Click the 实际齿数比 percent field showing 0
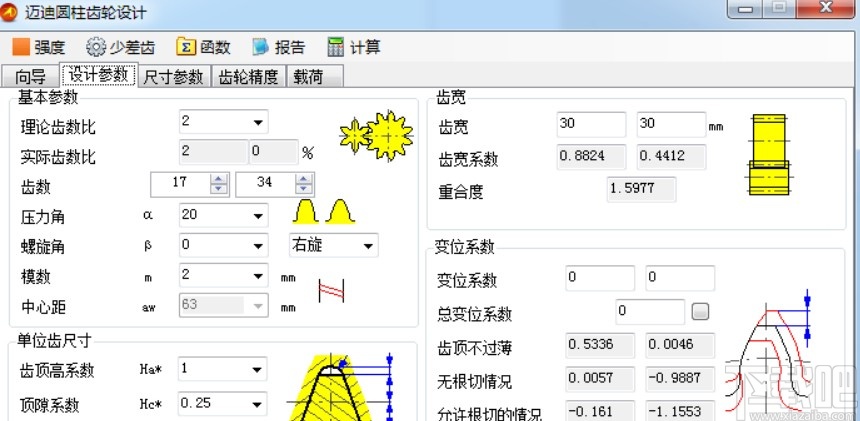 point(274,152)
